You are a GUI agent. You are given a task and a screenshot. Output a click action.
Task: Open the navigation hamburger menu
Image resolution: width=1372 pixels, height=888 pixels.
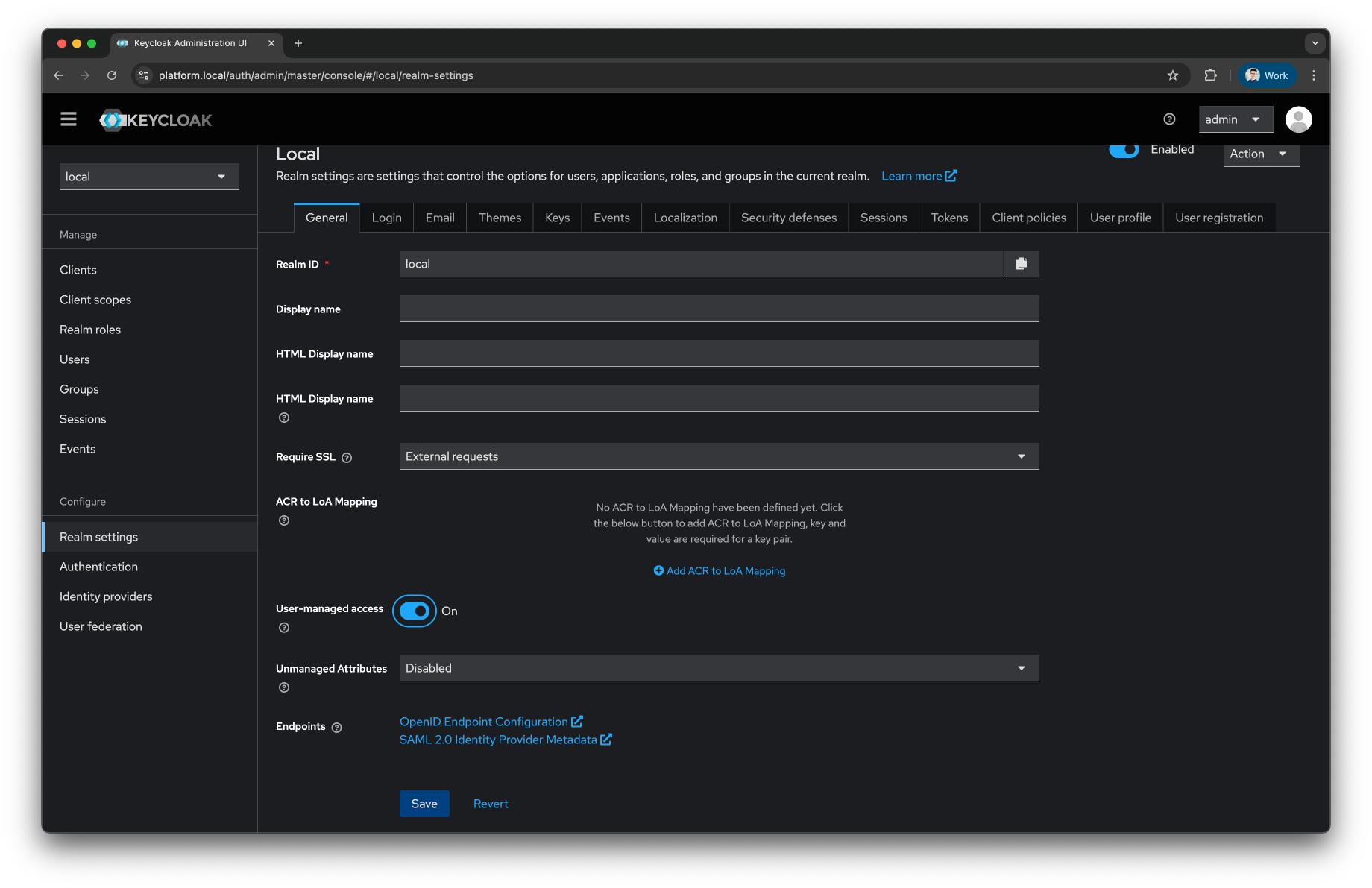68,119
